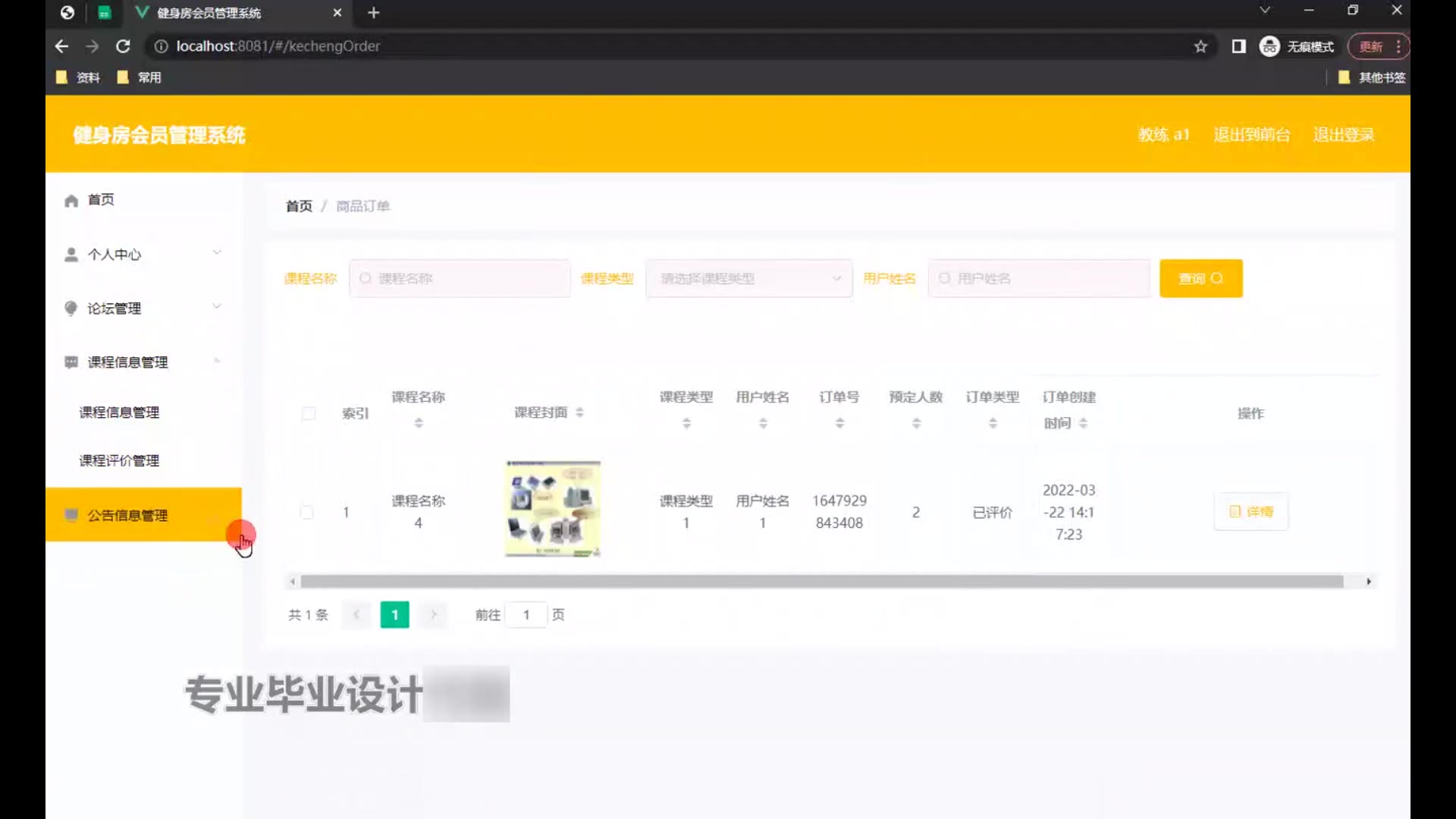Check the checkbox for row 1

[x=307, y=513]
